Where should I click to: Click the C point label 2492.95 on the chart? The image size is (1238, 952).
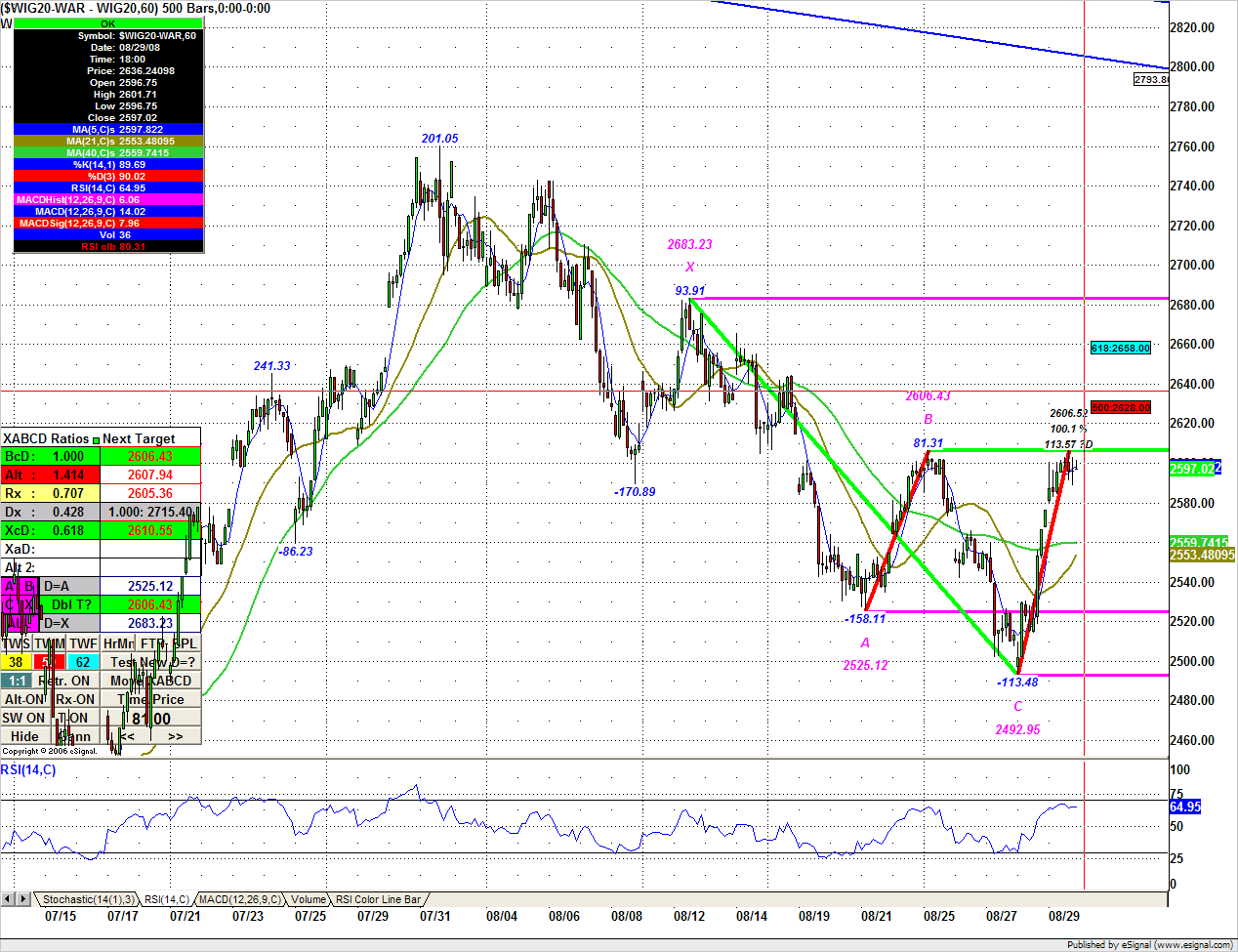1017,729
